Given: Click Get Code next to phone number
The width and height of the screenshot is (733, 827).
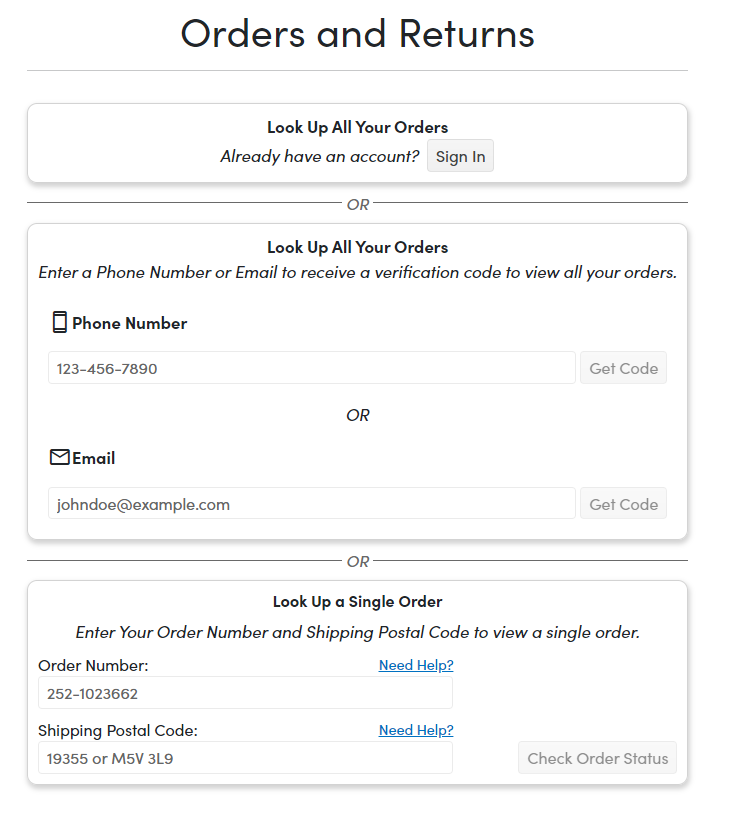Looking at the screenshot, I should pyautogui.click(x=623, y=368).
